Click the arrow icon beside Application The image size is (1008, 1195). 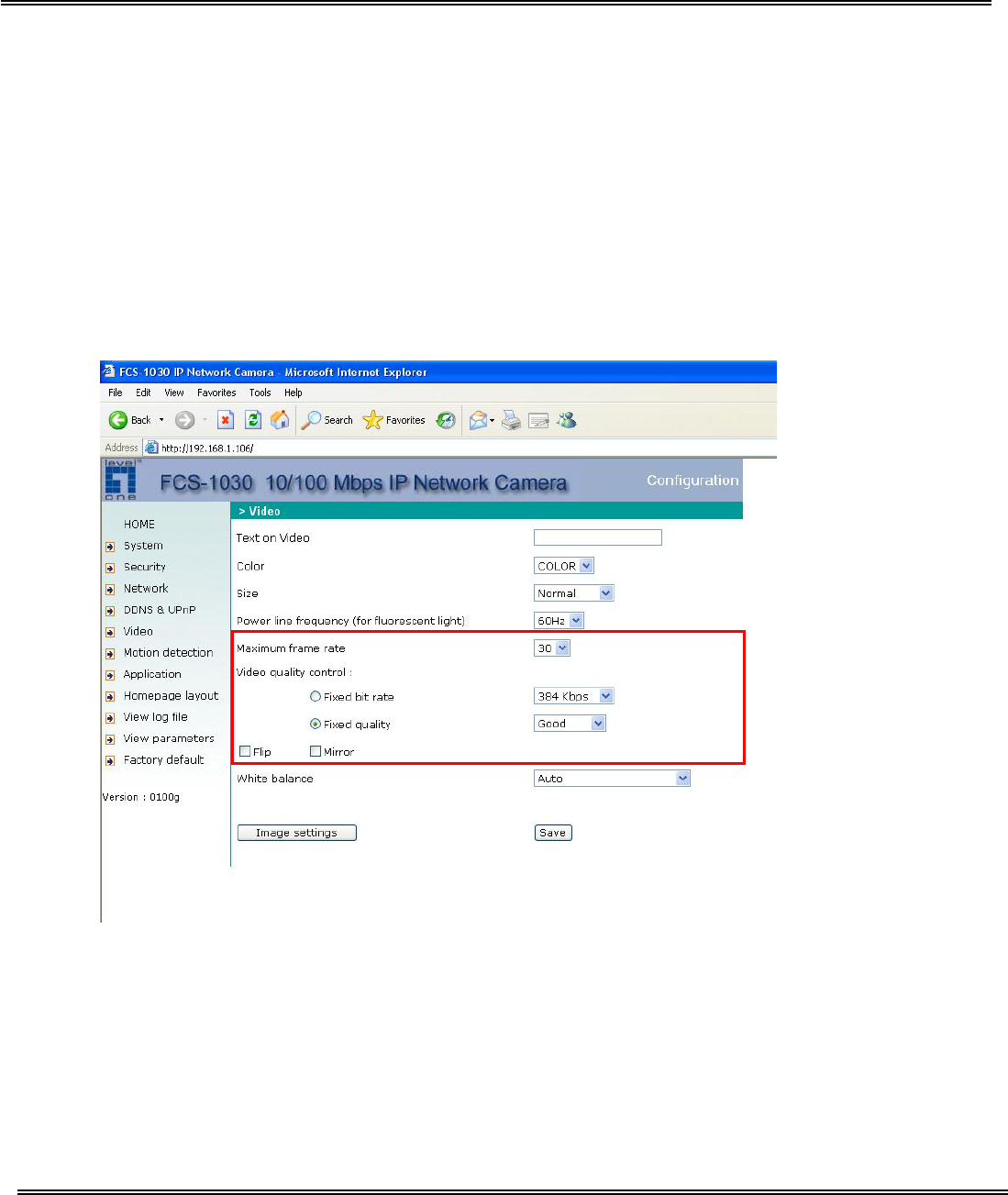pyautogui.click(x=110, y=675)
